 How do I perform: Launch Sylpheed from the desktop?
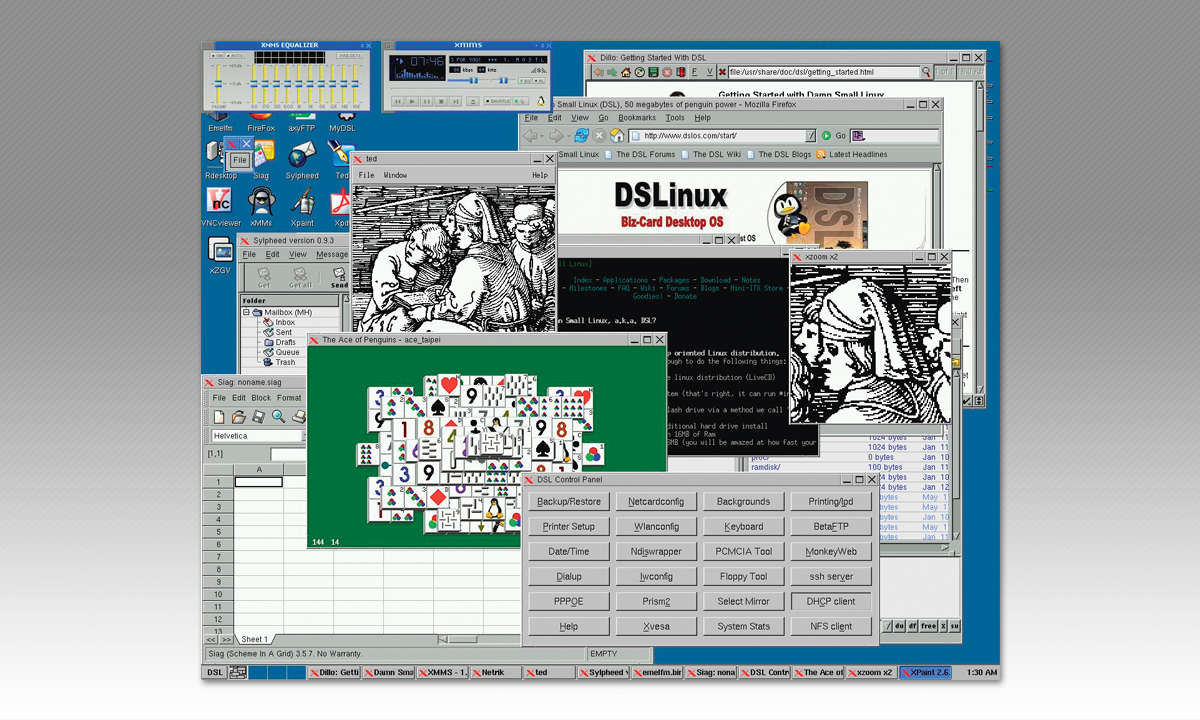tap(301, 160)
